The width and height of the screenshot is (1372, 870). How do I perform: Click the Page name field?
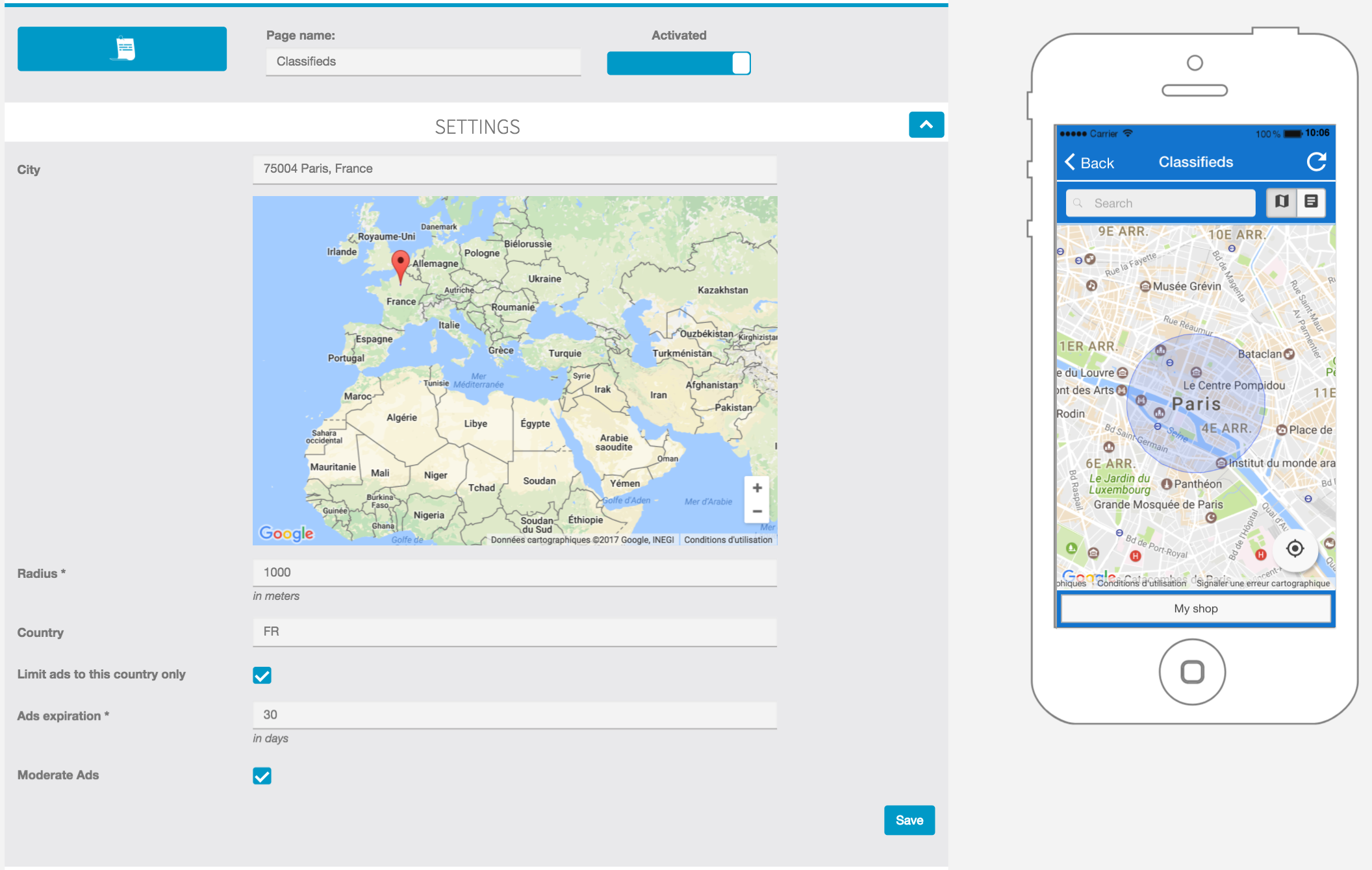(423, 62)
